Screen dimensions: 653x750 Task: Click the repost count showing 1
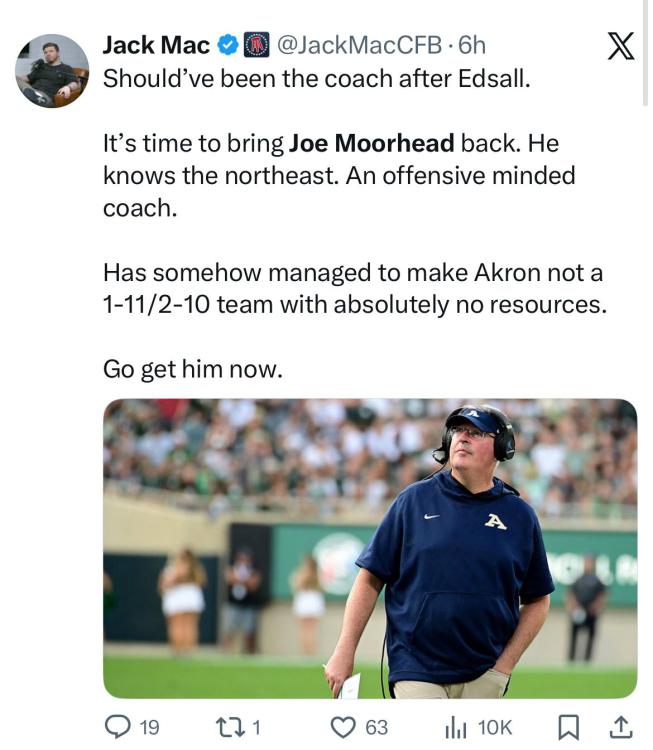(255, 727)
